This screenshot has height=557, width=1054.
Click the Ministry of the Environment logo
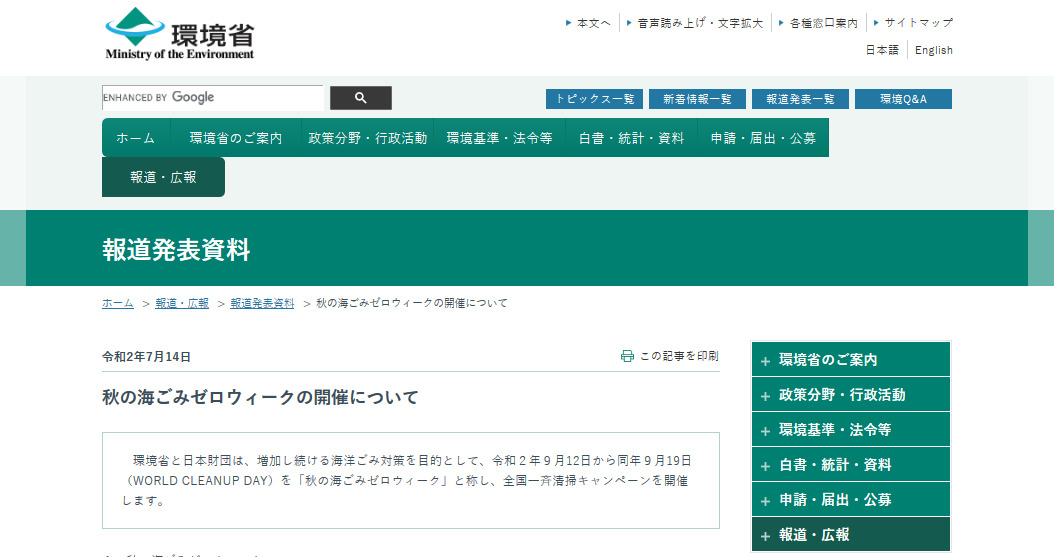180,34
